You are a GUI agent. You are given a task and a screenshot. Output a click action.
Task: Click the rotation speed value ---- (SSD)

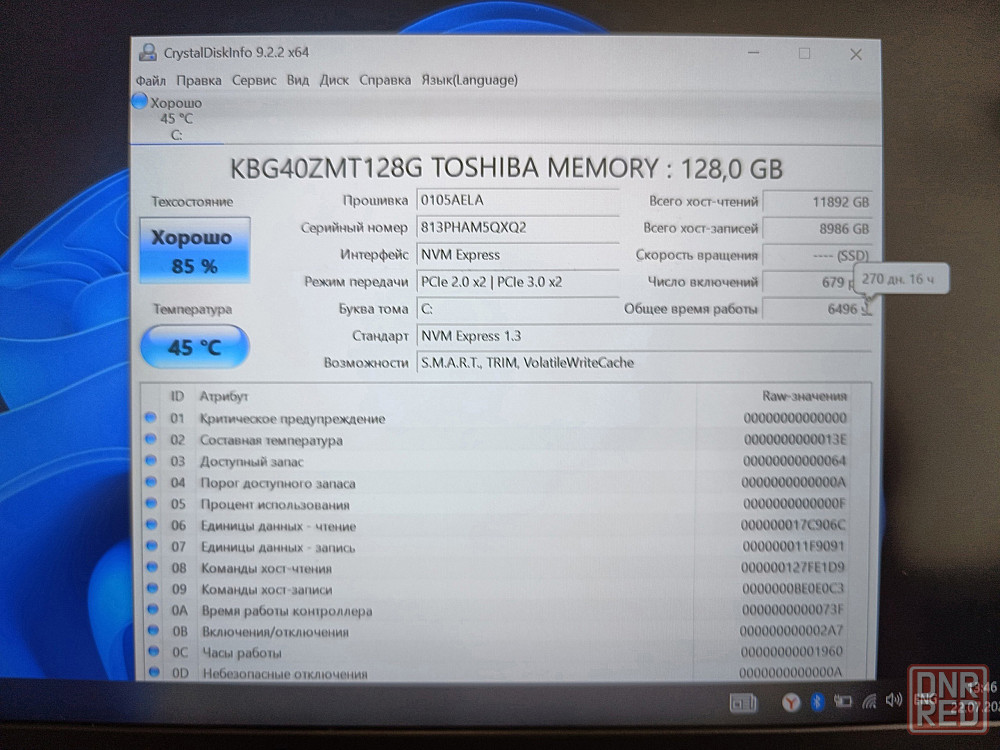point(817,256)
